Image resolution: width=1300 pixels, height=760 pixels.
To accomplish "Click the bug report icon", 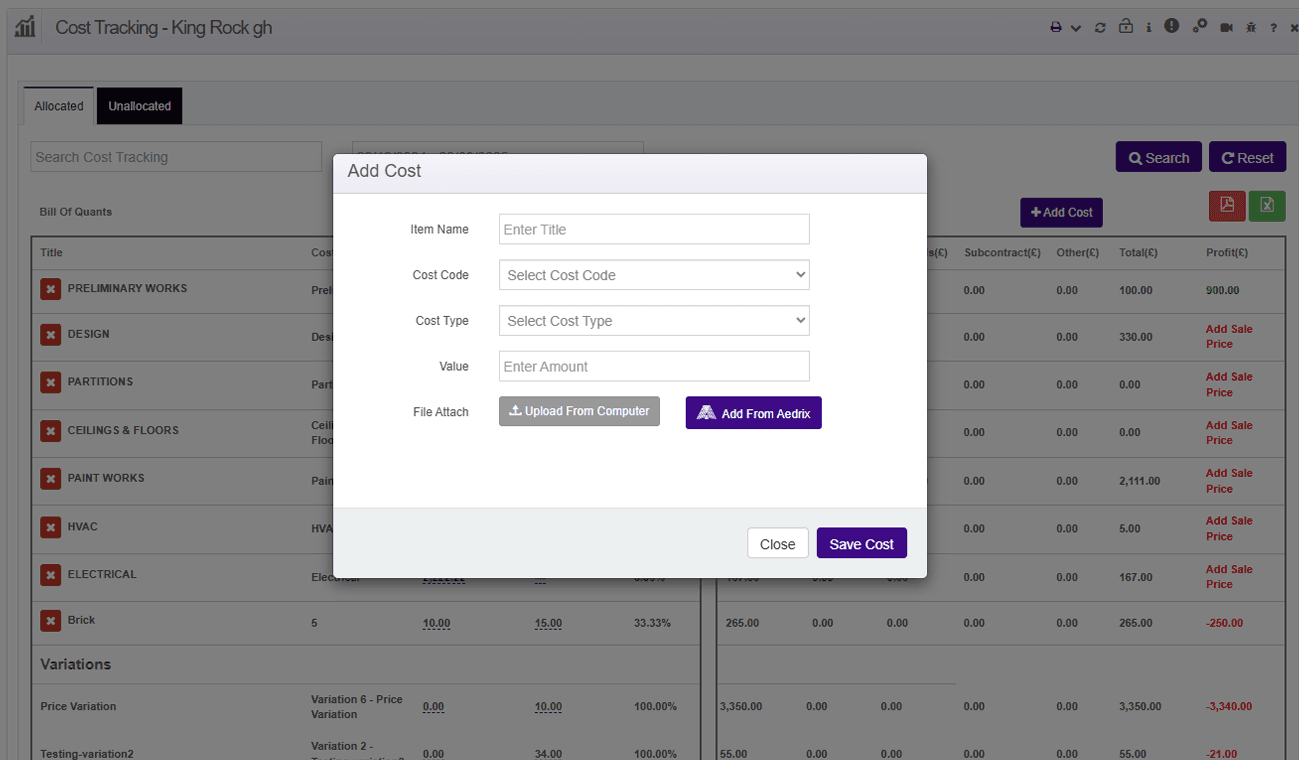I will click(x=1251, y=28).
